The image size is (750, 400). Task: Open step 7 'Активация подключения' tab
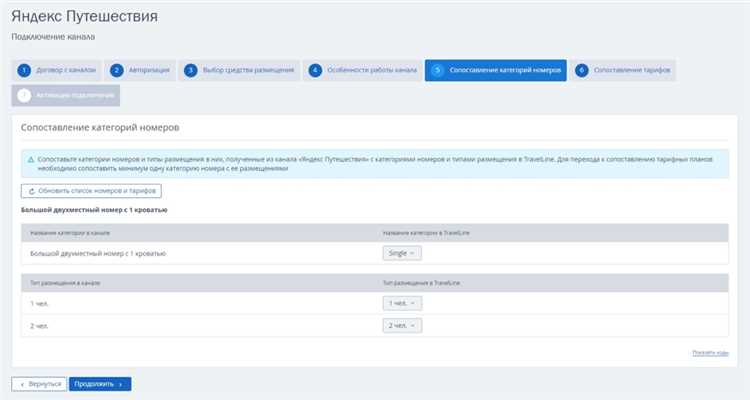[x=66, y=95]
